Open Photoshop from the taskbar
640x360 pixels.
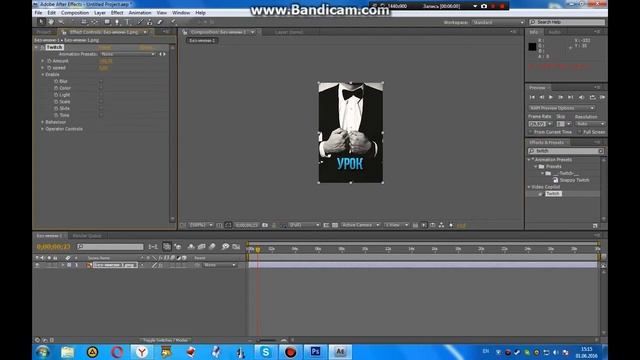pyautogui.click(x=315, y=352)
